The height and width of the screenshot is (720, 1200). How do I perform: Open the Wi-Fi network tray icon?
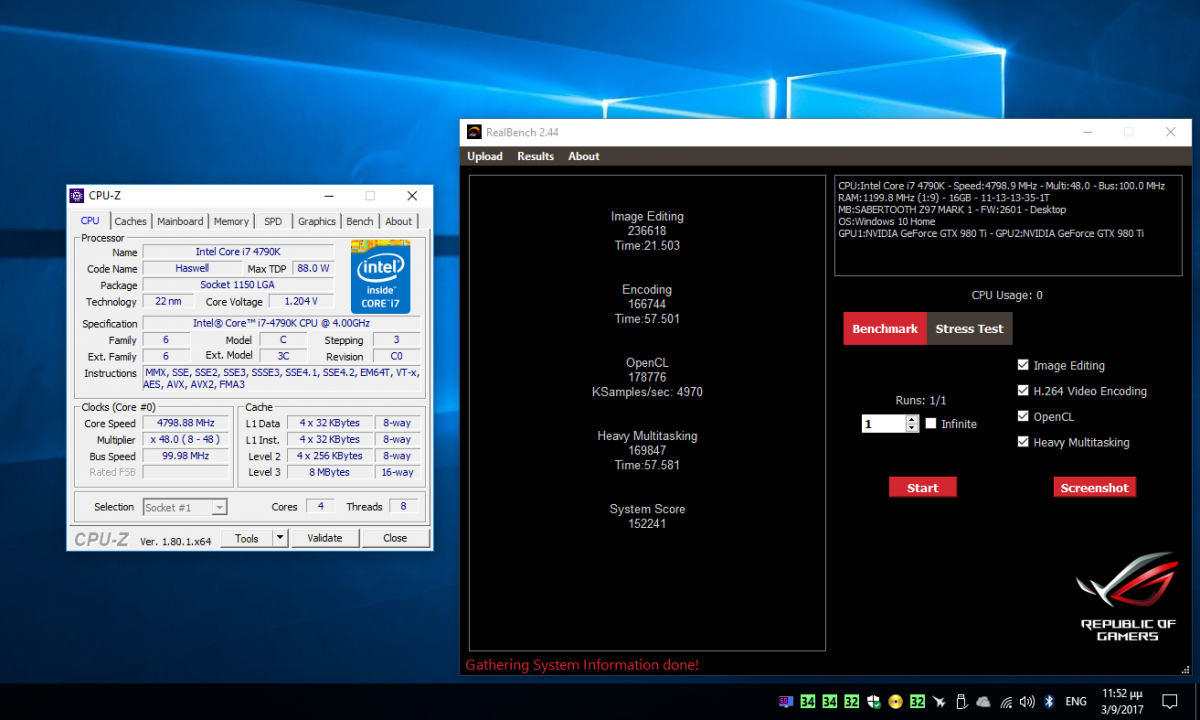(1006, 701)
